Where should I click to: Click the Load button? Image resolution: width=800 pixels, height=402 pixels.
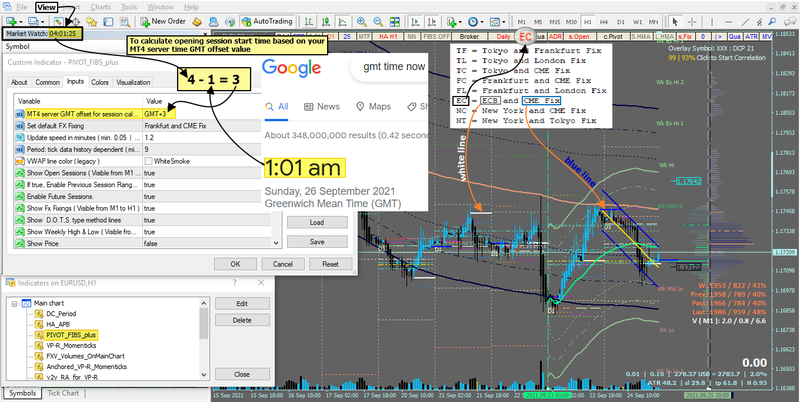317,222
